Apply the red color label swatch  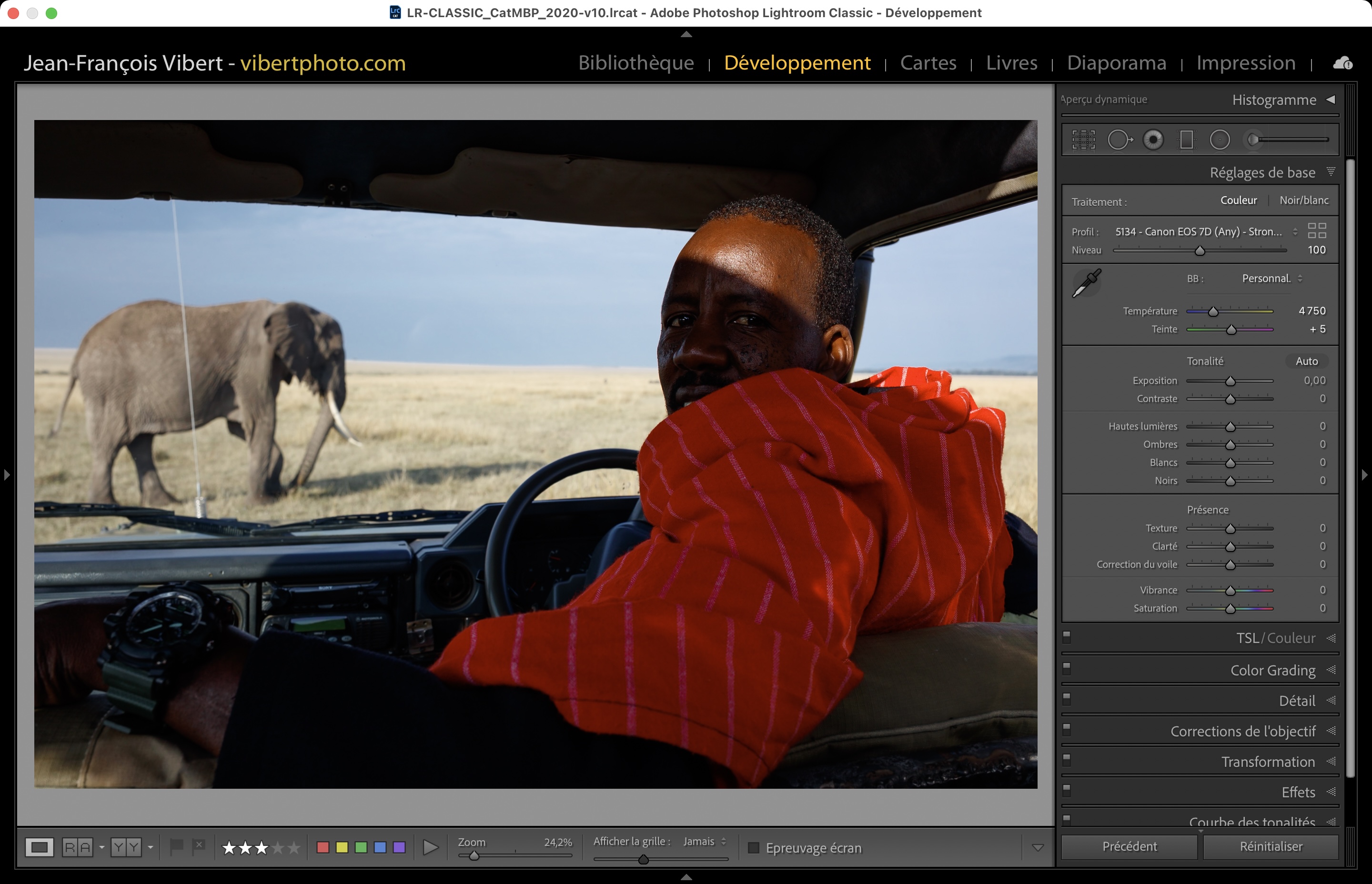323,847
